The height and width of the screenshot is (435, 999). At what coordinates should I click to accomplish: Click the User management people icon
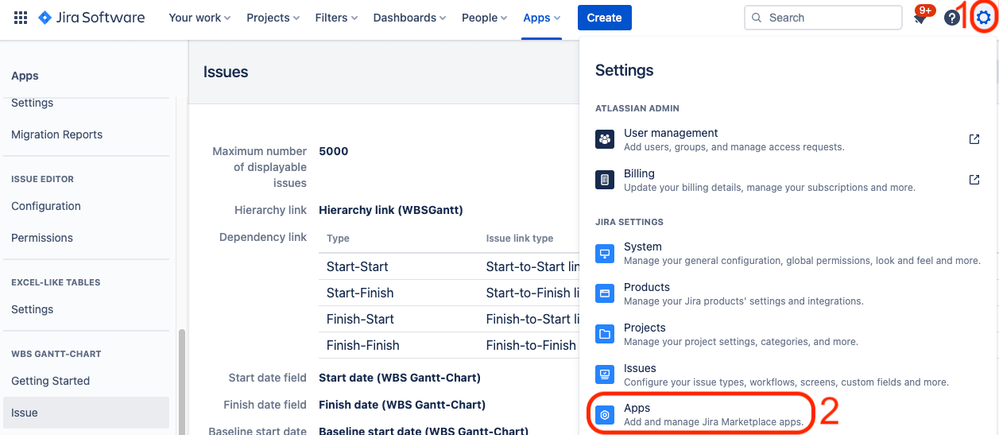(604, 139)
